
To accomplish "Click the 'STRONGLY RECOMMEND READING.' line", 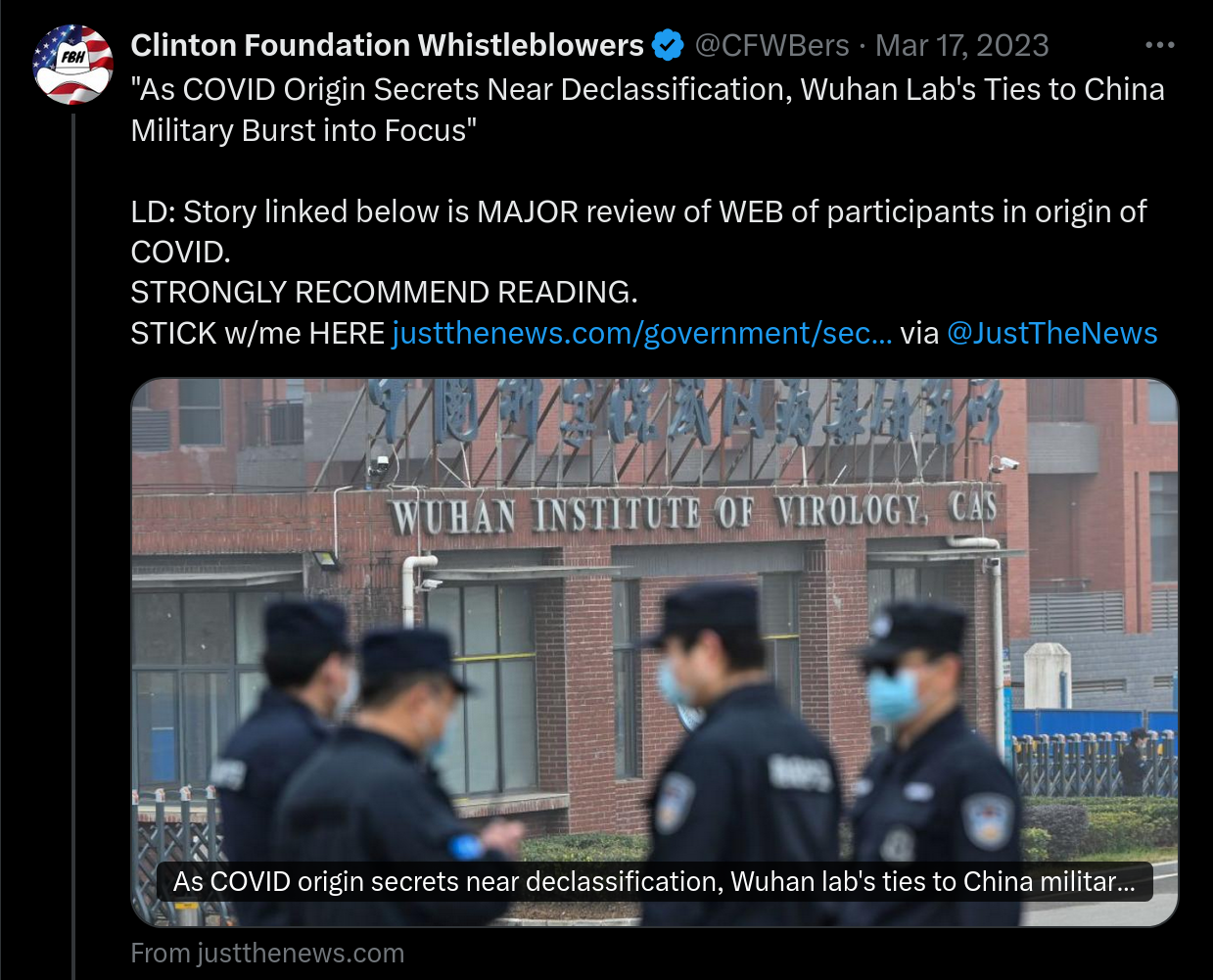I will (384, 292).
